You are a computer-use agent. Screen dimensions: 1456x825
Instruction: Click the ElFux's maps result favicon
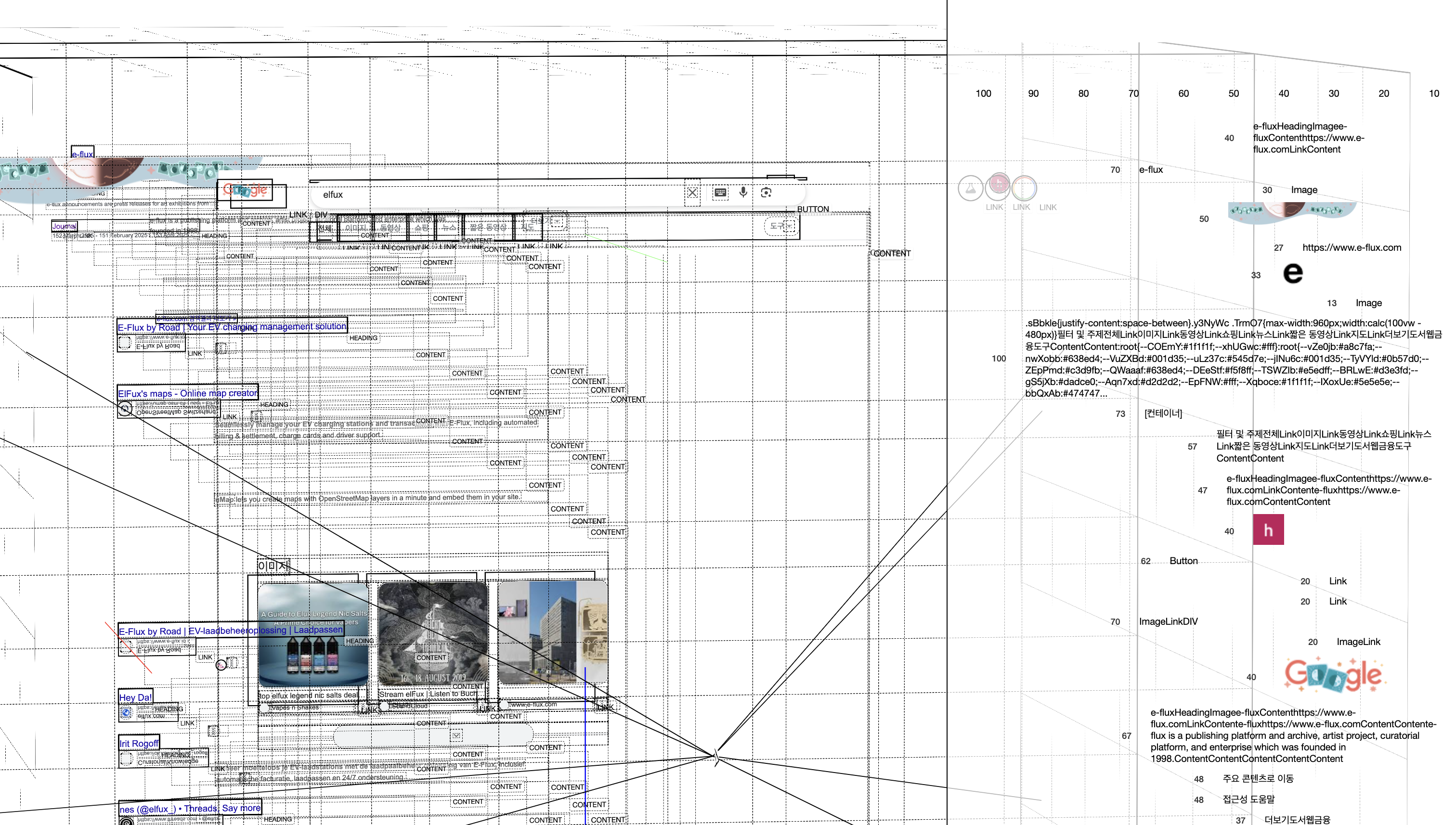coord(125,408)
